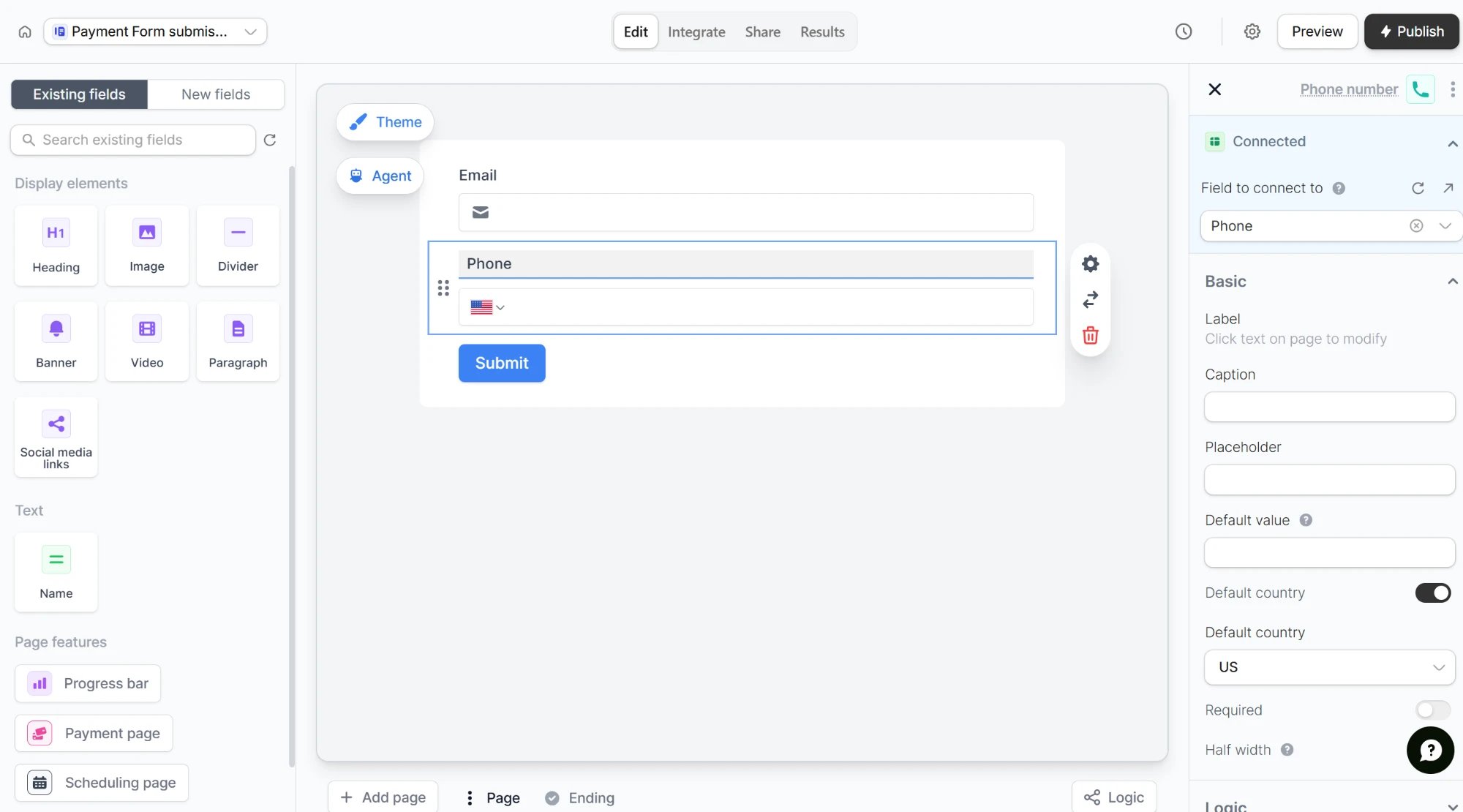Add the Name text field
The image size is (1463, 812).
pyautogui.click(x=56, y=572)
